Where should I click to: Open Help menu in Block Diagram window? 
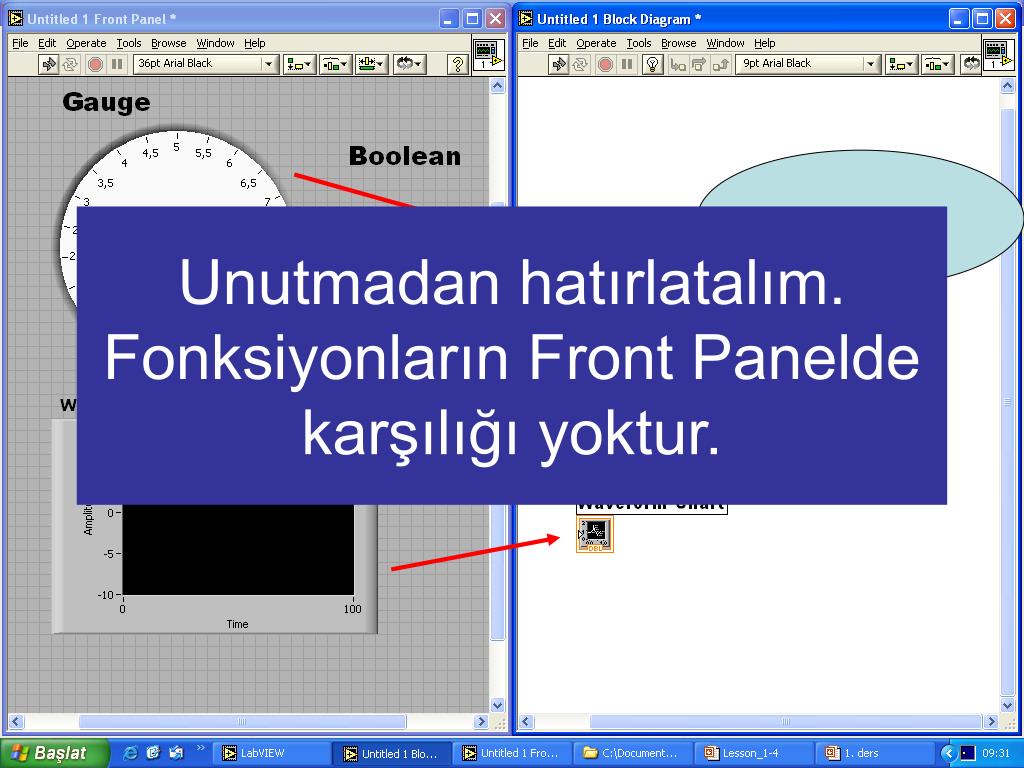pyautogui.click(x=765, y=43)
